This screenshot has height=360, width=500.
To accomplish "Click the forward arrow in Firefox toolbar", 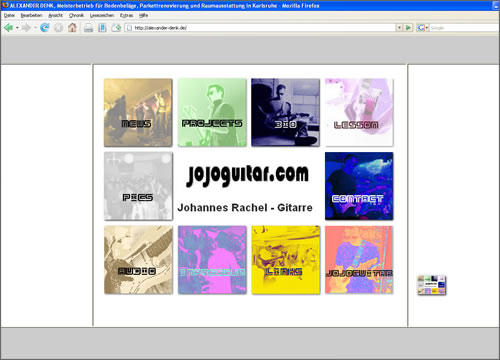I will click(26, 28).
